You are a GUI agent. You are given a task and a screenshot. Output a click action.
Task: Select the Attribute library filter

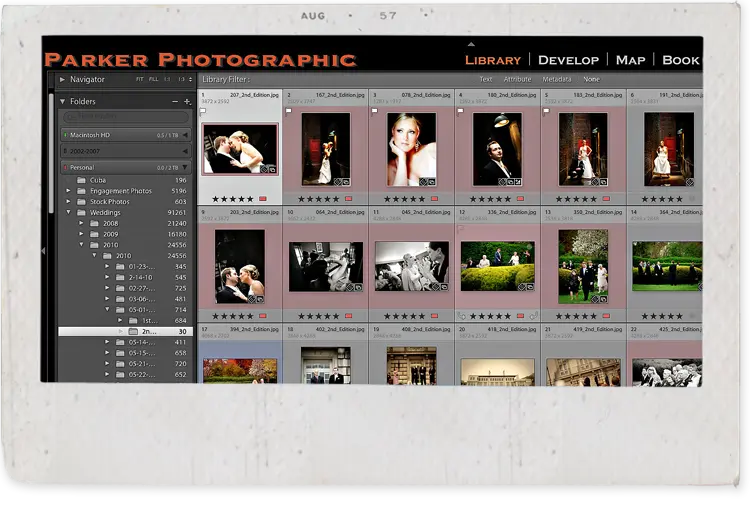click(517, 79)
